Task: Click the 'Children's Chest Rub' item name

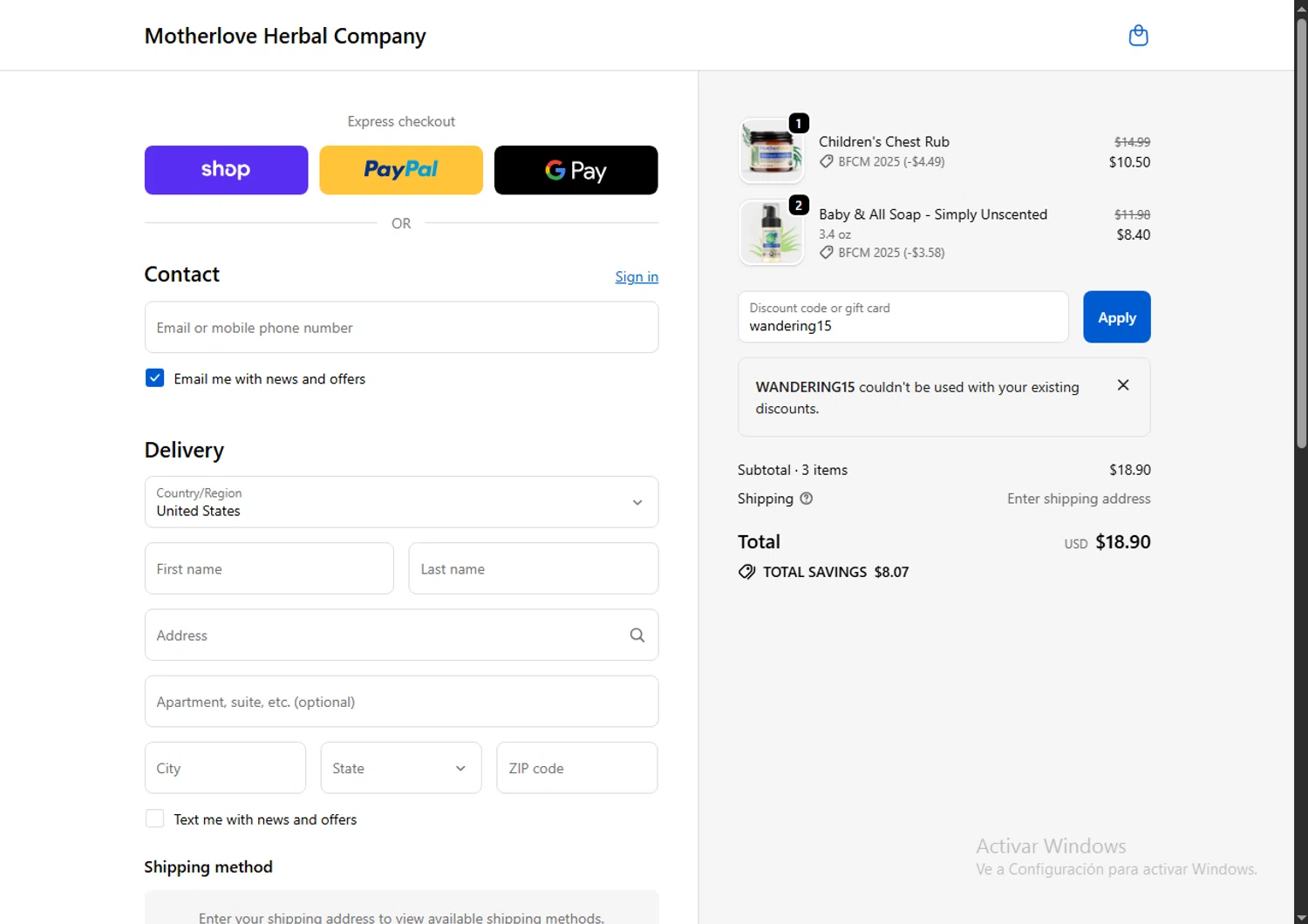Action: coord(884,141)
